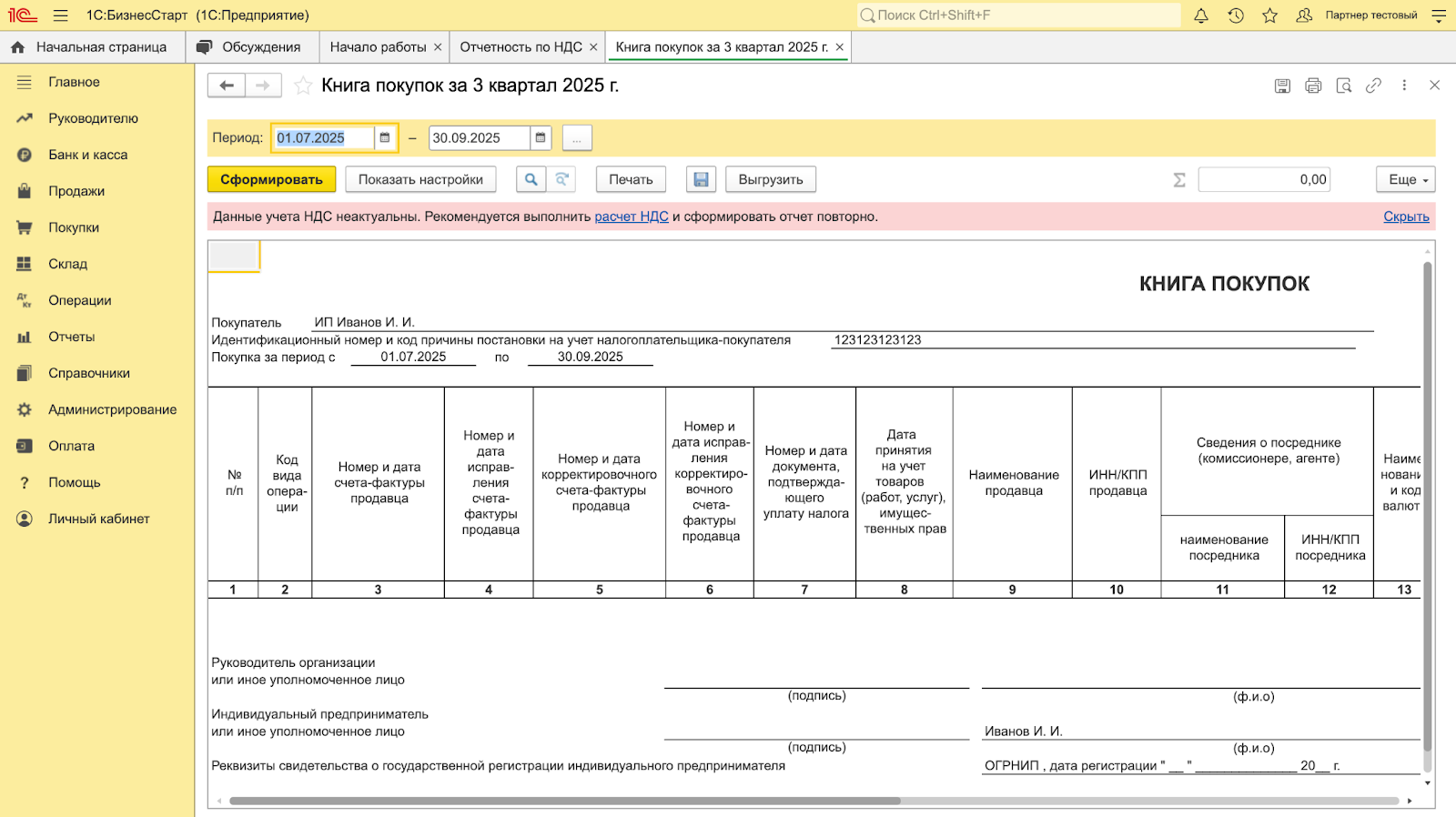Switch to the Отчетность по НДС tab
This screenshot has width=1456, height=817.
[521, 47]
